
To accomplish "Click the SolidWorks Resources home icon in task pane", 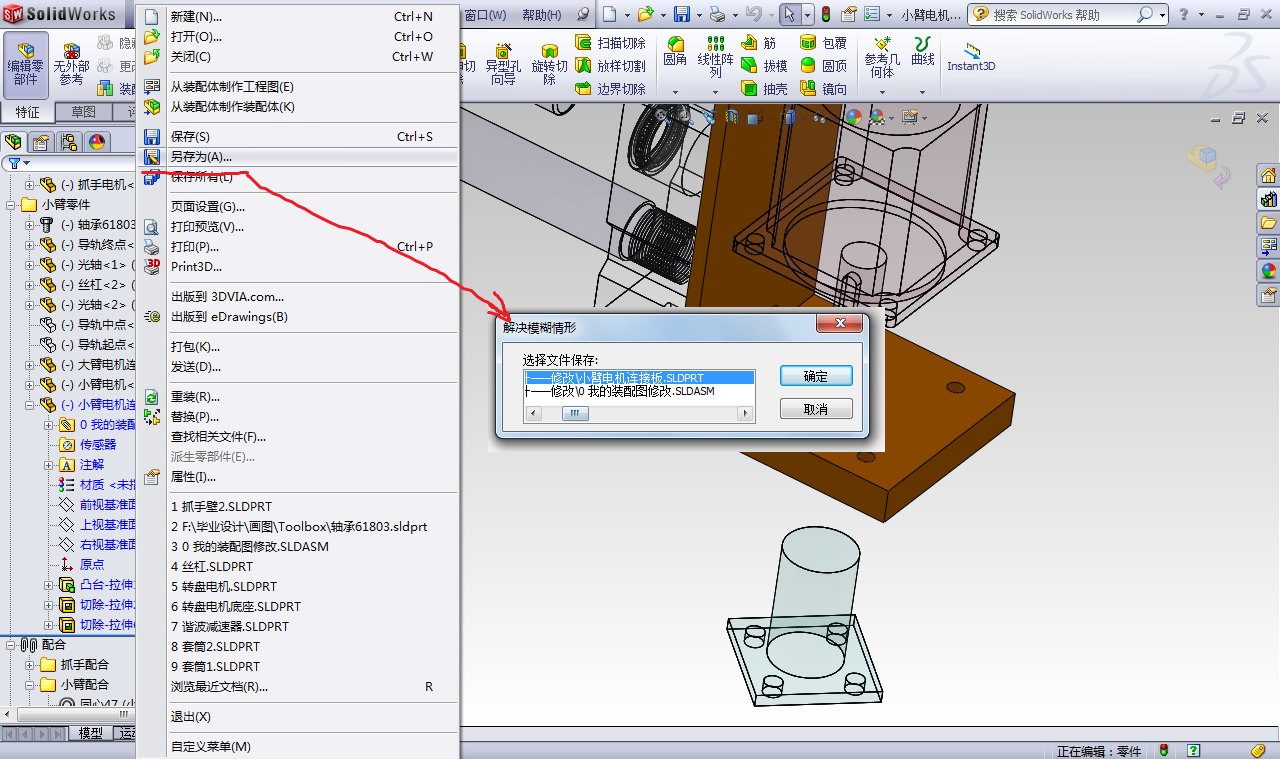I will (x=1268, y=175).
